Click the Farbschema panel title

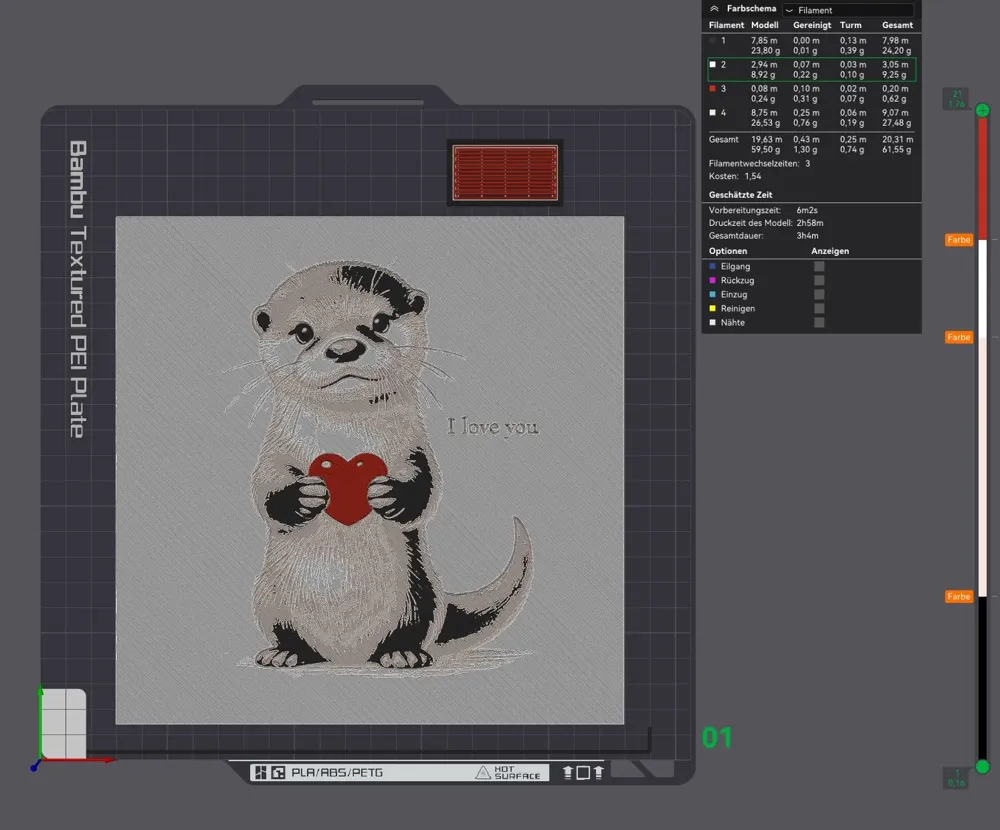pyautogui.click(x=751, y=9)
